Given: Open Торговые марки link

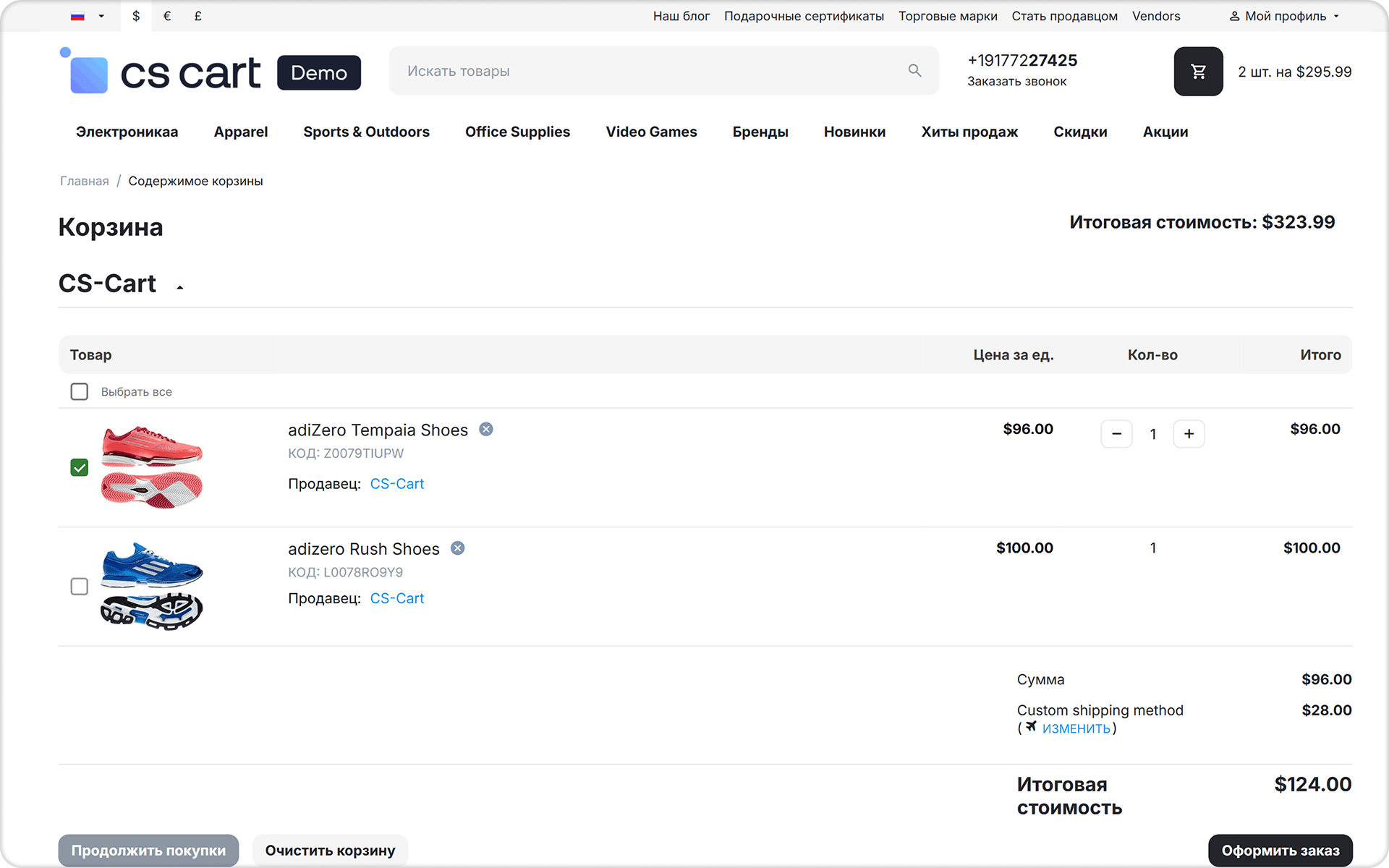Looking at the screenshot, I should [x=948, y=16].
